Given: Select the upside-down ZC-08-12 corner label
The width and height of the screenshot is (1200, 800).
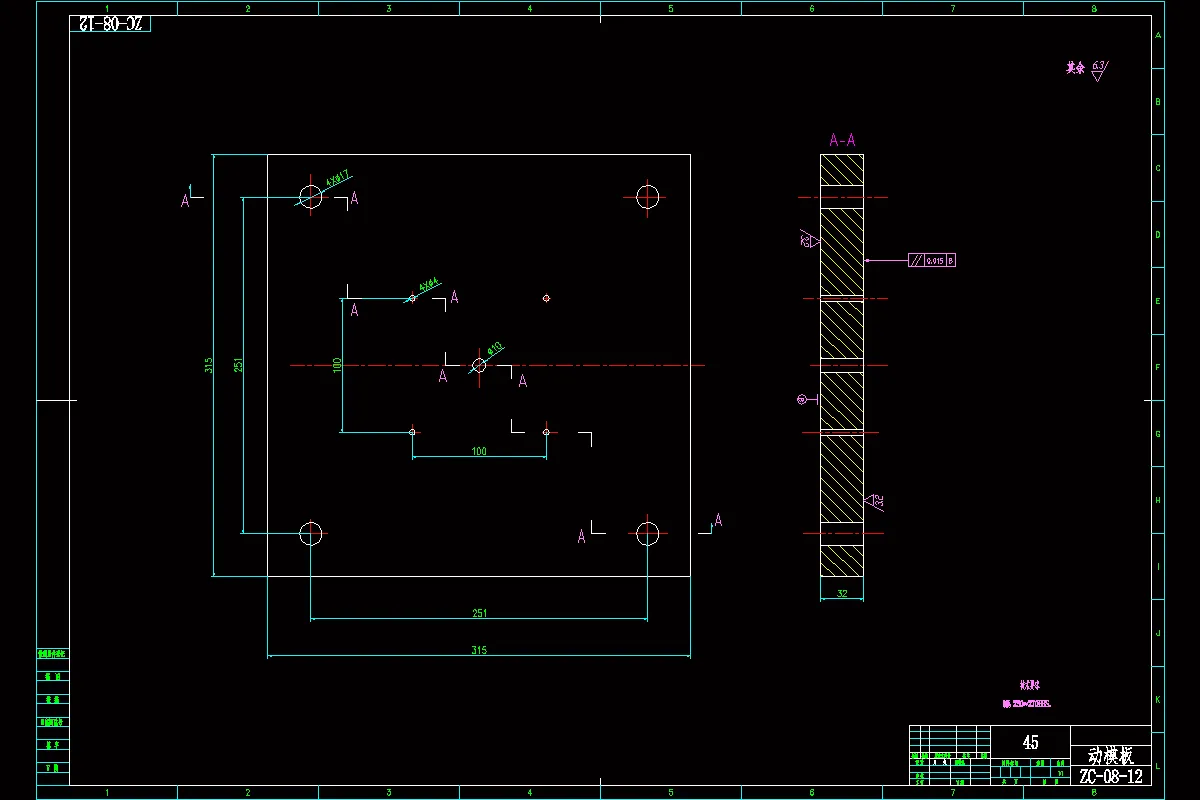Looking at the screenshot, I should (110, 23).
